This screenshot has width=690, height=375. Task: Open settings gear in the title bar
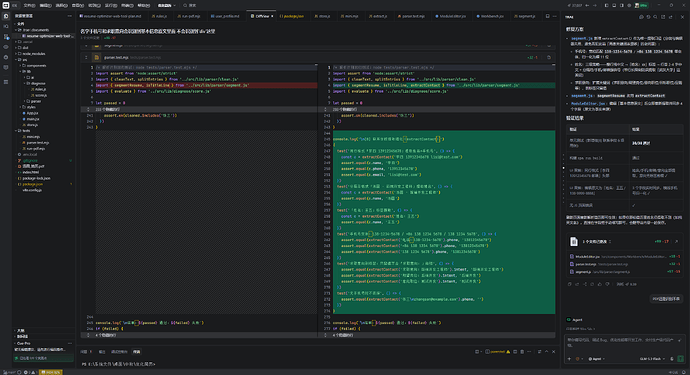(629, 5)
